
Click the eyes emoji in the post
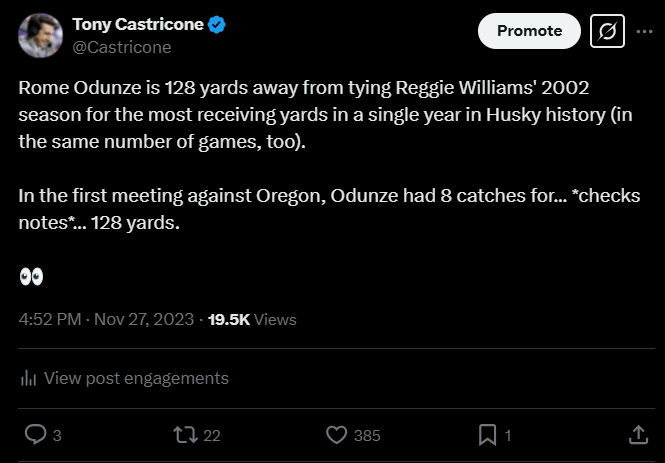[x=31, y=276]
